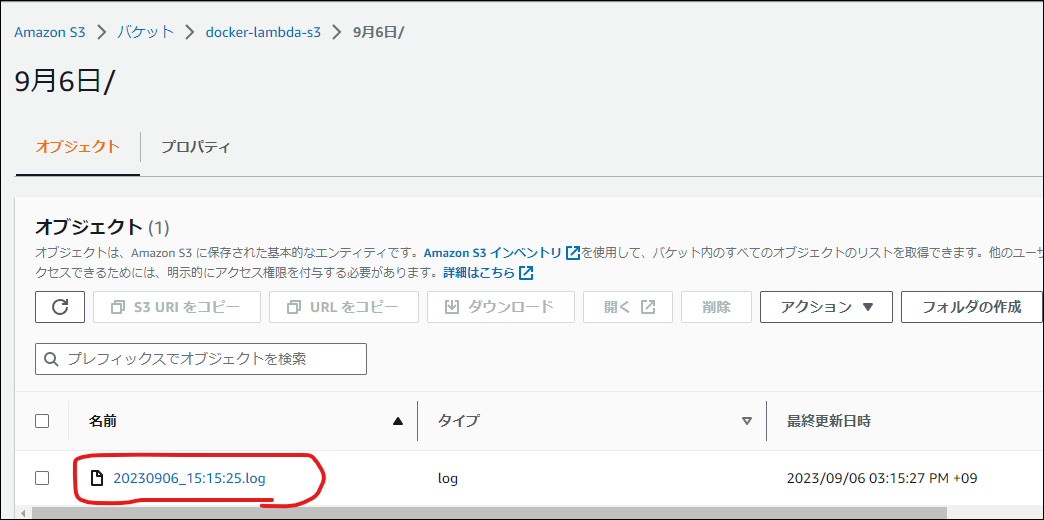Go to バケット breadcrumb link

[146, 32]
